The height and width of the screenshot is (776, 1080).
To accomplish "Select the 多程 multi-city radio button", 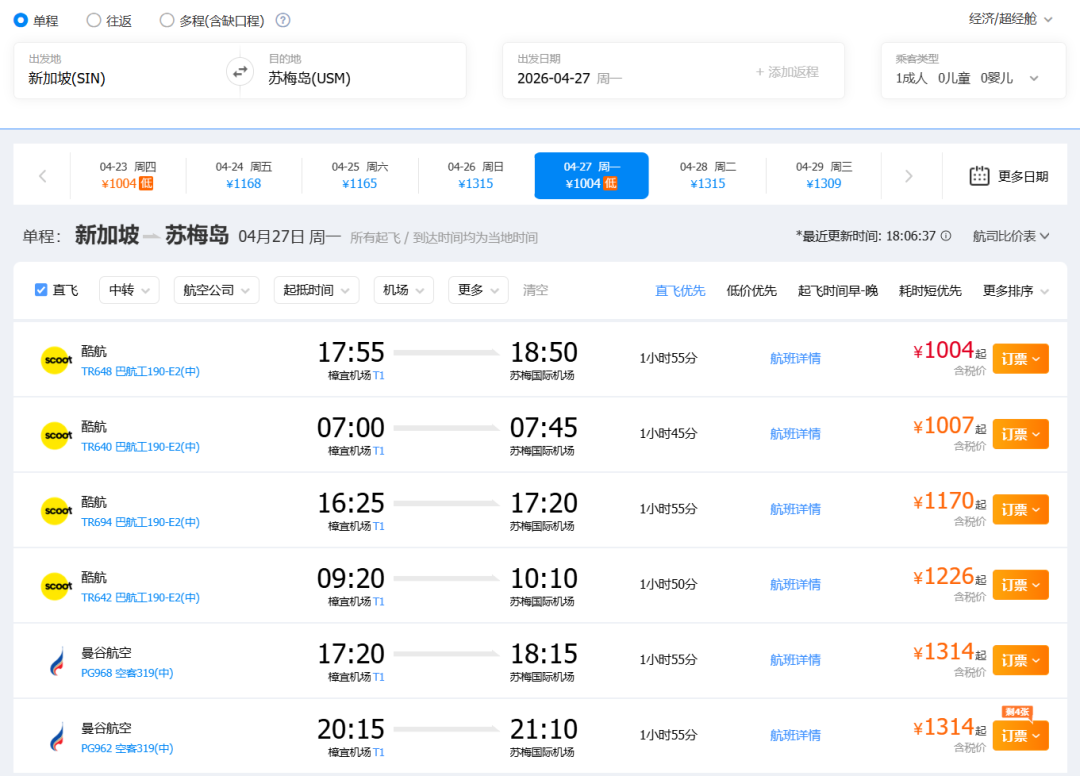I will (x=167, y=20).
